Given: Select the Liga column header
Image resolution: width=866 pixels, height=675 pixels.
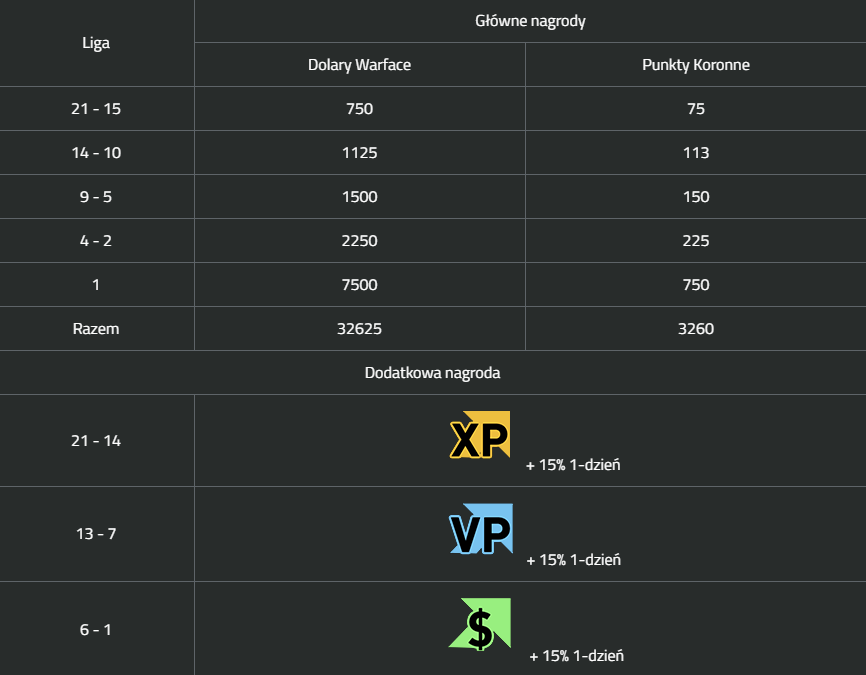Looking at the screenshot, I should (x=96, y=43).
